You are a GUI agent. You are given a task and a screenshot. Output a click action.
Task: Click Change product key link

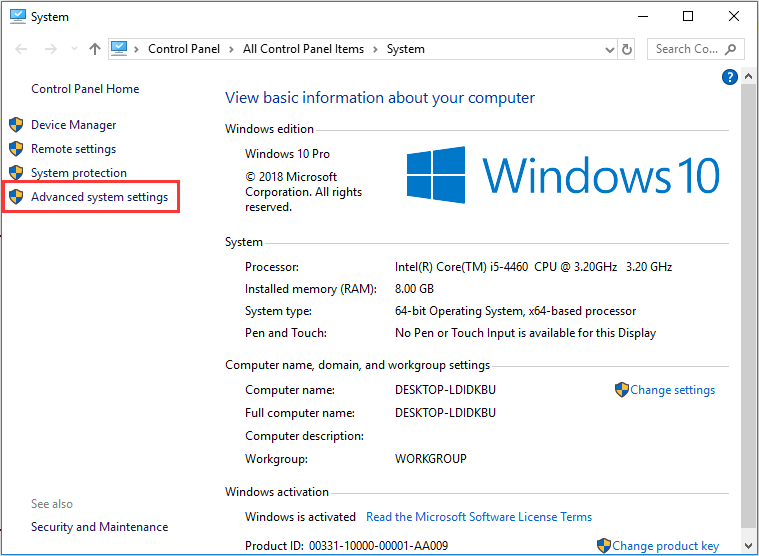coord(666,546)
